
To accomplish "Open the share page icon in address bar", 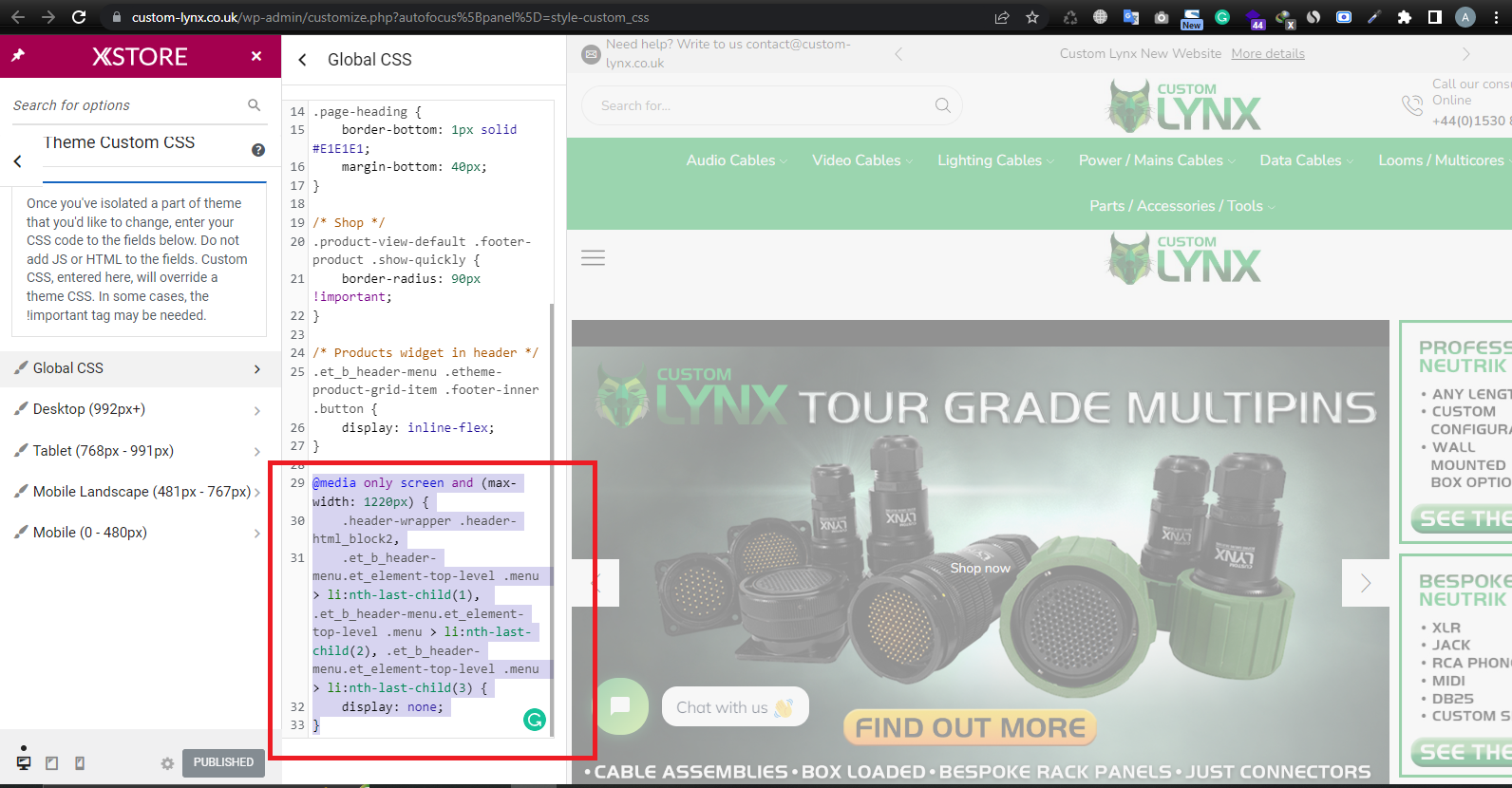I will [x=1002, y=17].
